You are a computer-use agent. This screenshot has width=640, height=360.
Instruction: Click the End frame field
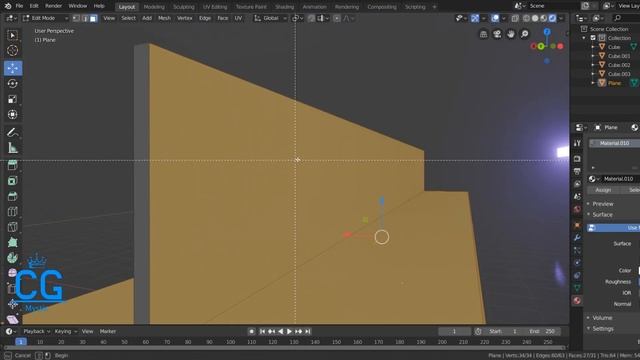tap(542, 331)
